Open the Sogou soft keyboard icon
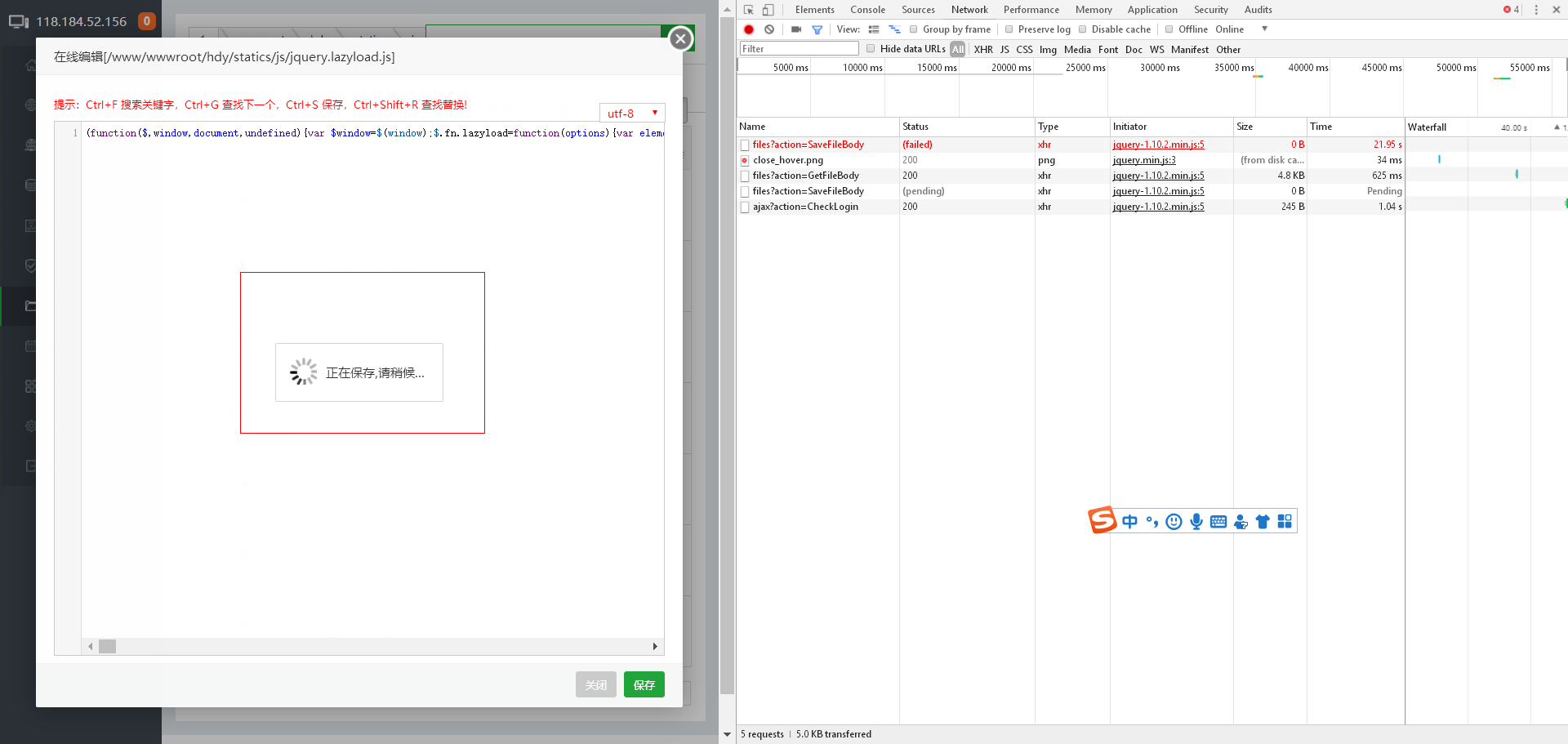The image size is (1568, 744). click(x=1218, y=522)
